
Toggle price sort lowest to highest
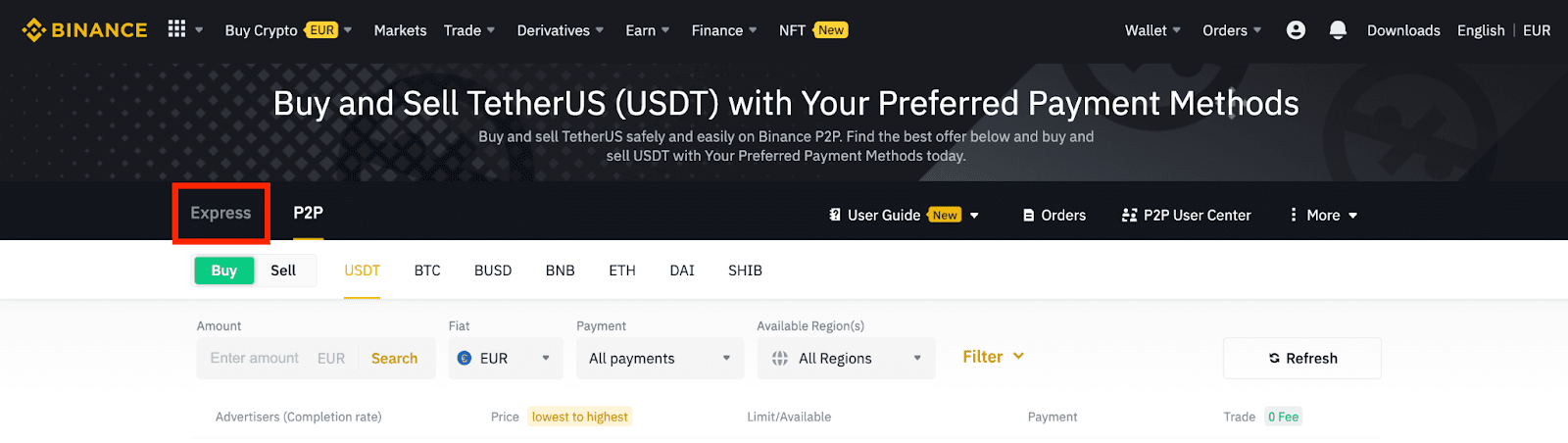(579, 417)
